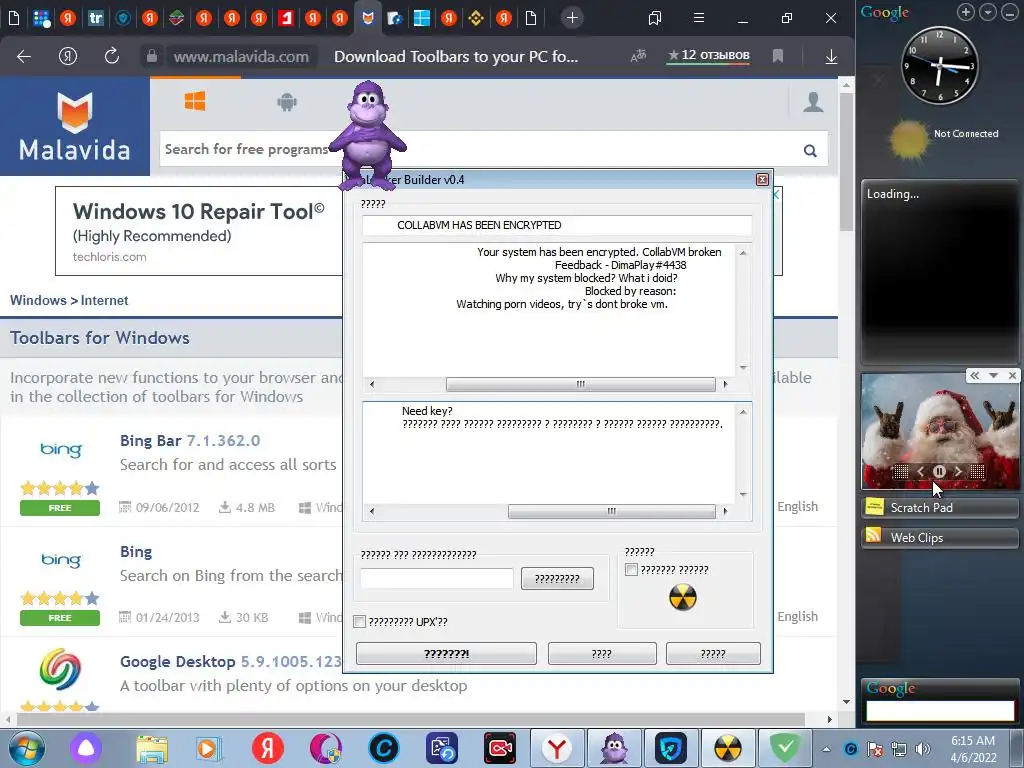
Task: Click the '?????' button at dialog bottom right
Action: click(713, 654)
